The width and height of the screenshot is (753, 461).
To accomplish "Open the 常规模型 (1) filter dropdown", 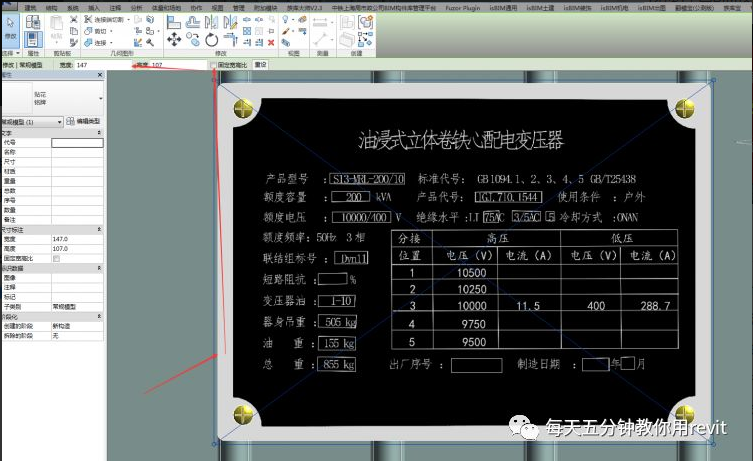I will 60,122.
